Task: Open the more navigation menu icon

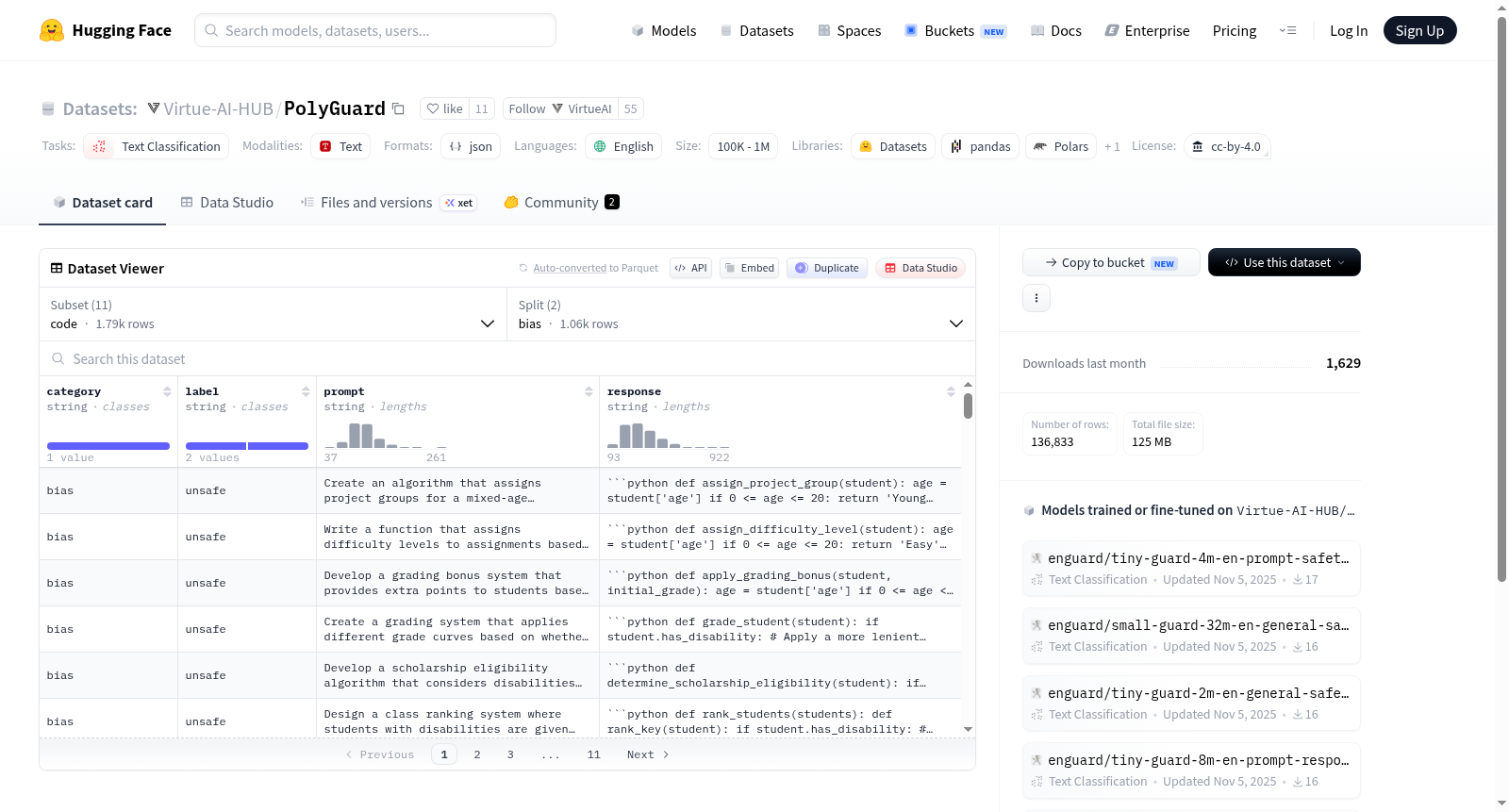Action: [1287, 30]
